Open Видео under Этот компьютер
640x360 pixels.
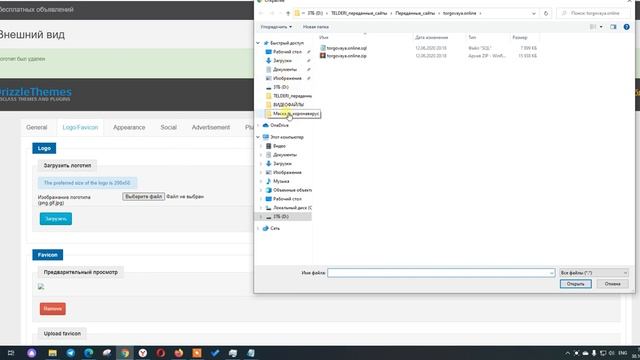pyautogui.click(x=279, y=146)
